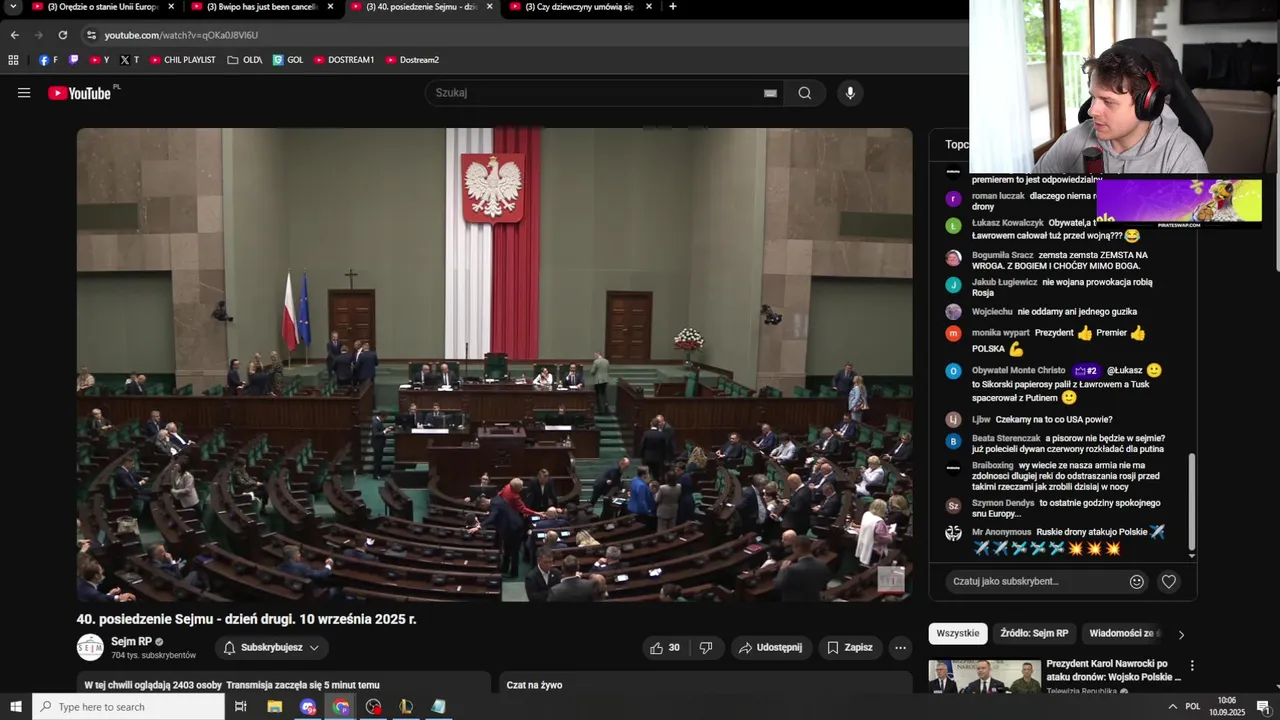
Task: Open the CHIL PLAYLIST bookmark
Action: click(183, 60)
